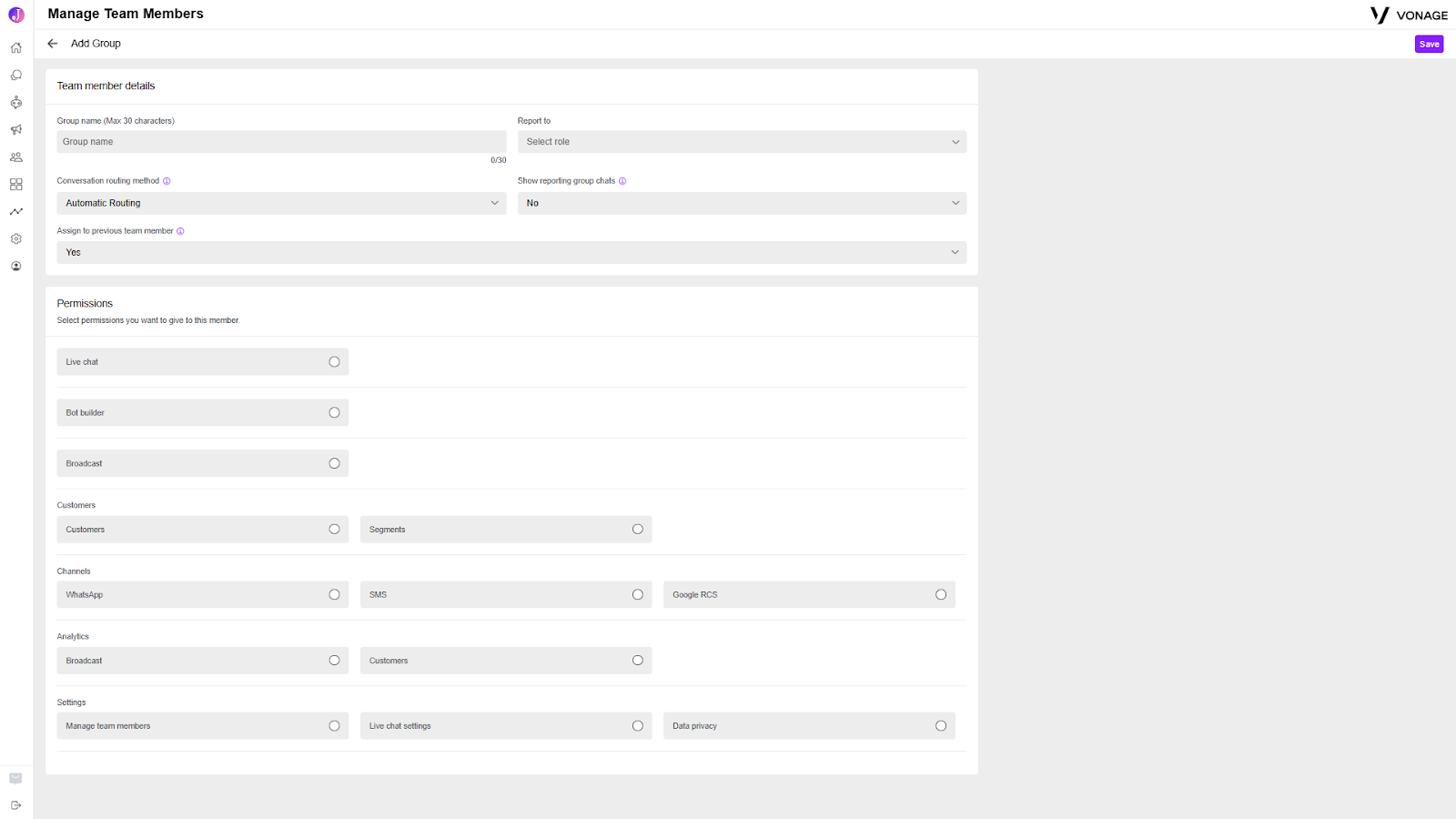Viewport: 1456px width, 819px height.
Task: Open the Home icon in sidebar
Action: coord(16,48)
